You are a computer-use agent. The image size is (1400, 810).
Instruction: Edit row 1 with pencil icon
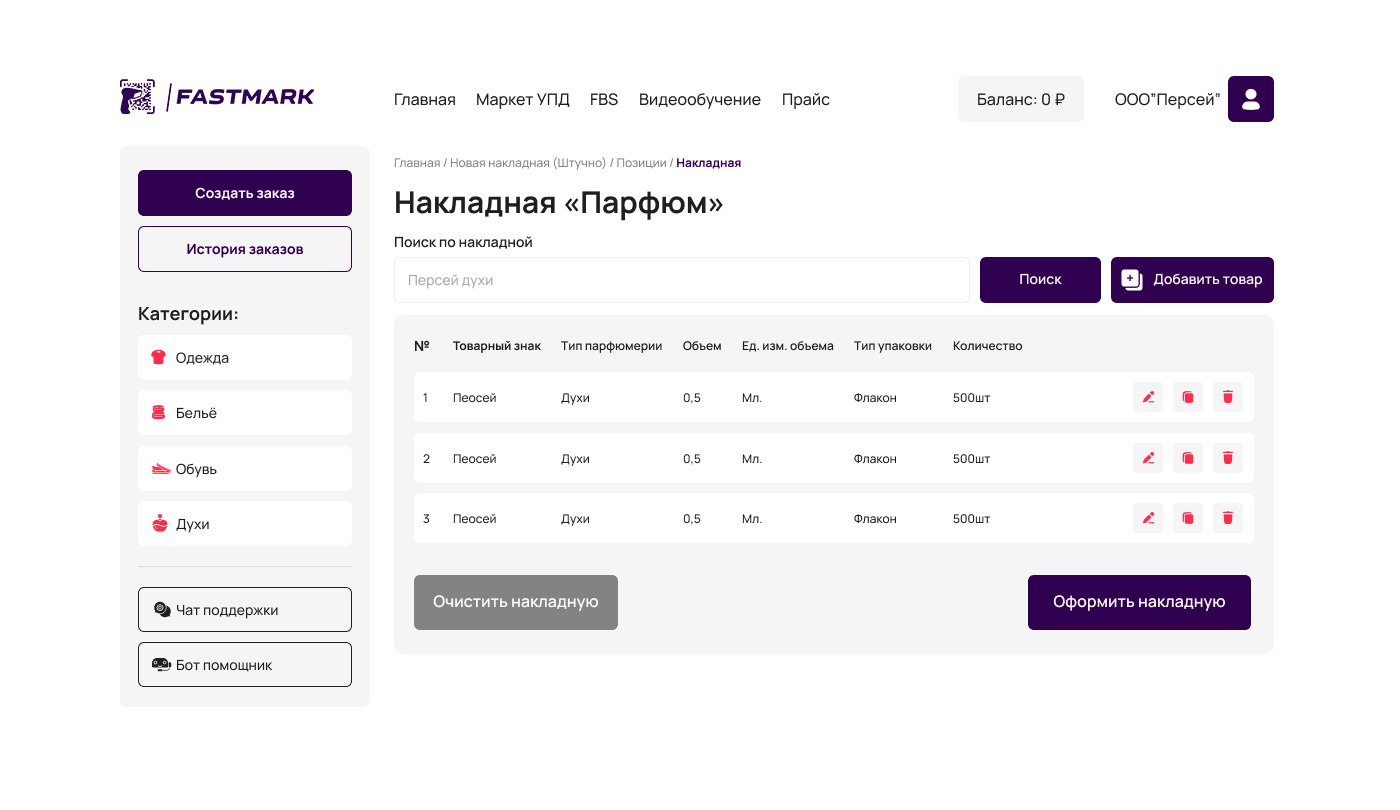(x=1148, y=397)
